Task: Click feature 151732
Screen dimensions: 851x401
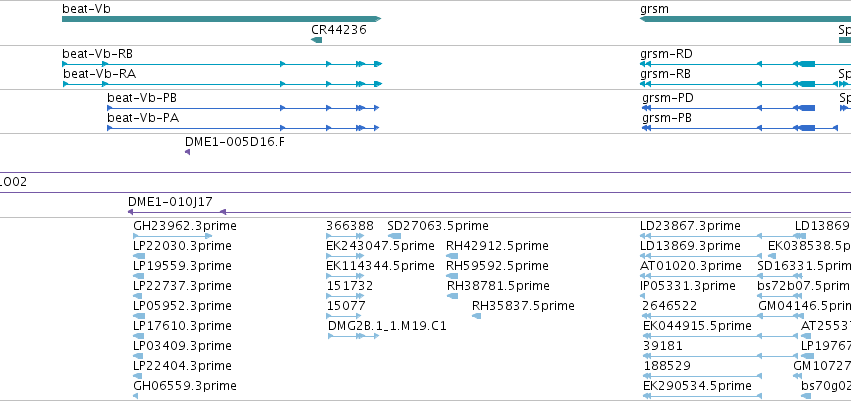Action: coord(344,296)
